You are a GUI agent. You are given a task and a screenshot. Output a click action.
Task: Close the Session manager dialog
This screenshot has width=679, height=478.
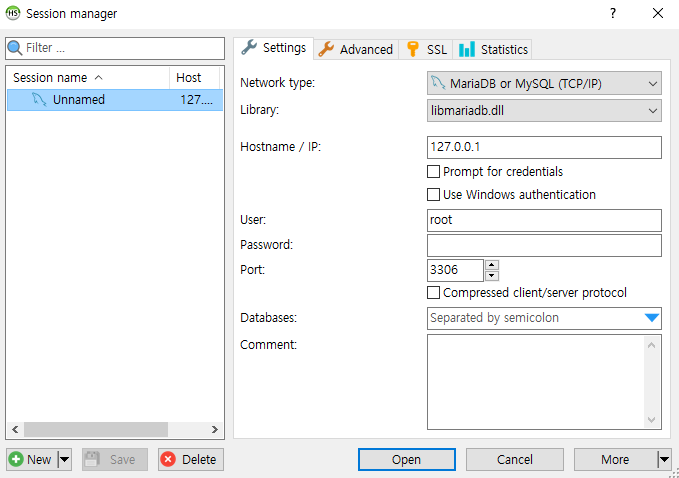point(658,13)
